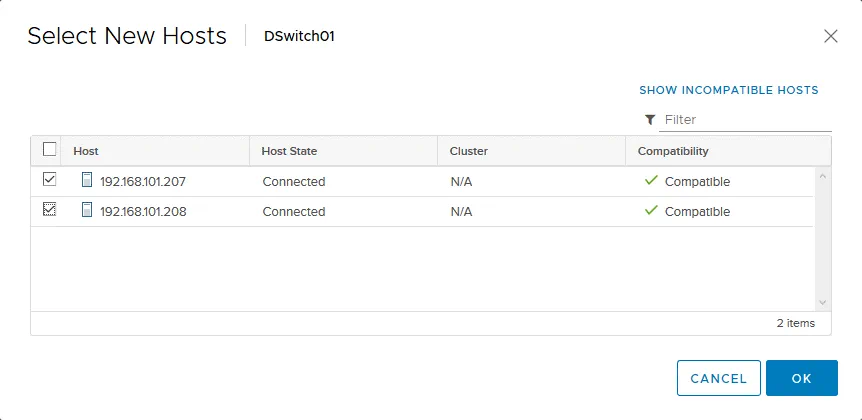862x420 pixels.
Task: Show incompatible hosts link
Action: coord(728,90)
